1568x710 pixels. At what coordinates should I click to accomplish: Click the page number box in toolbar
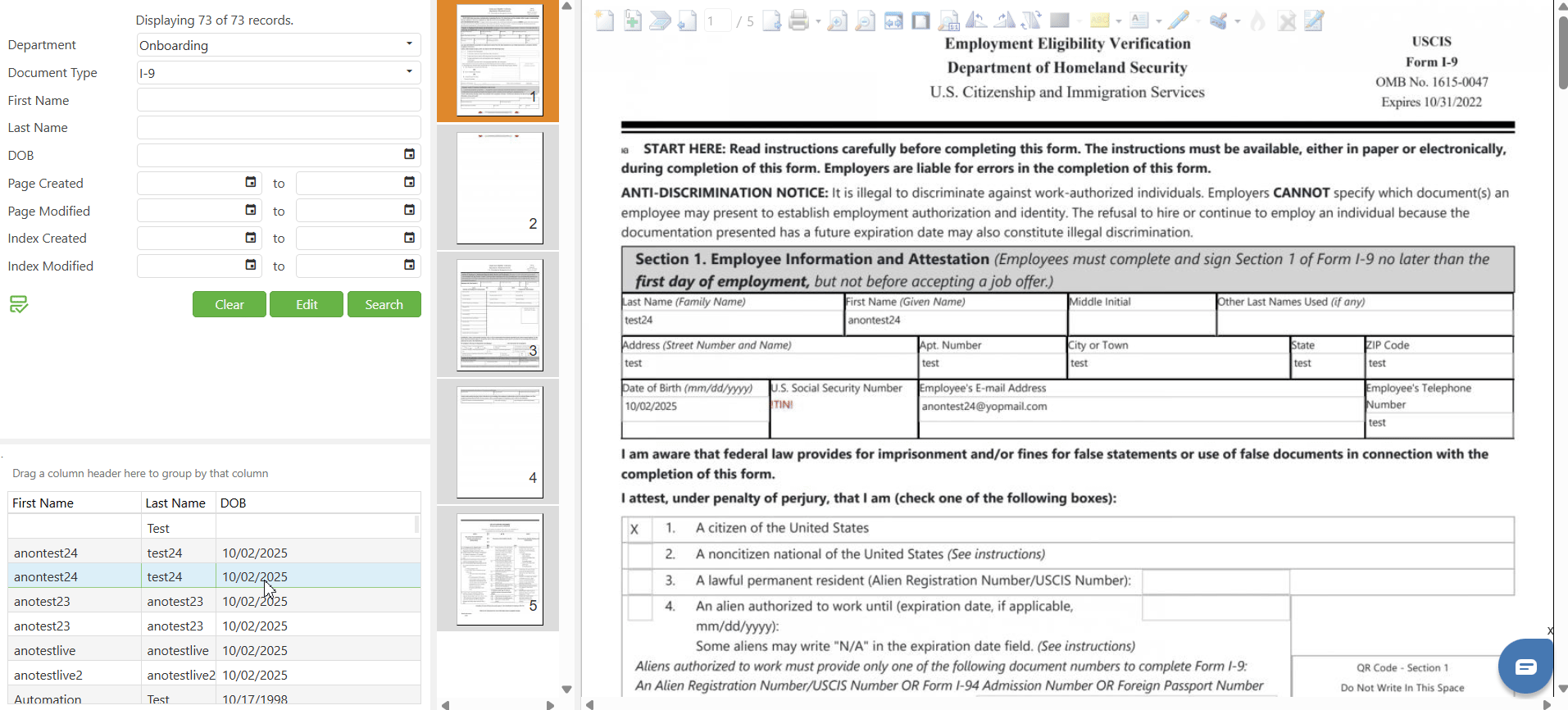tap(718, 21)
